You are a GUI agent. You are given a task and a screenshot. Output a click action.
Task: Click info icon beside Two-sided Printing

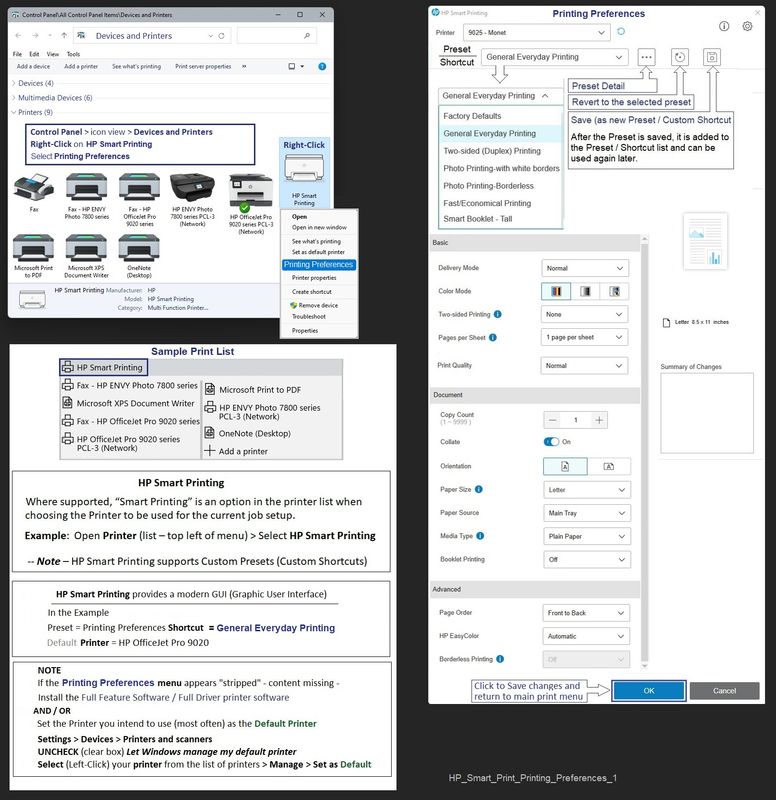pos(497,314)
